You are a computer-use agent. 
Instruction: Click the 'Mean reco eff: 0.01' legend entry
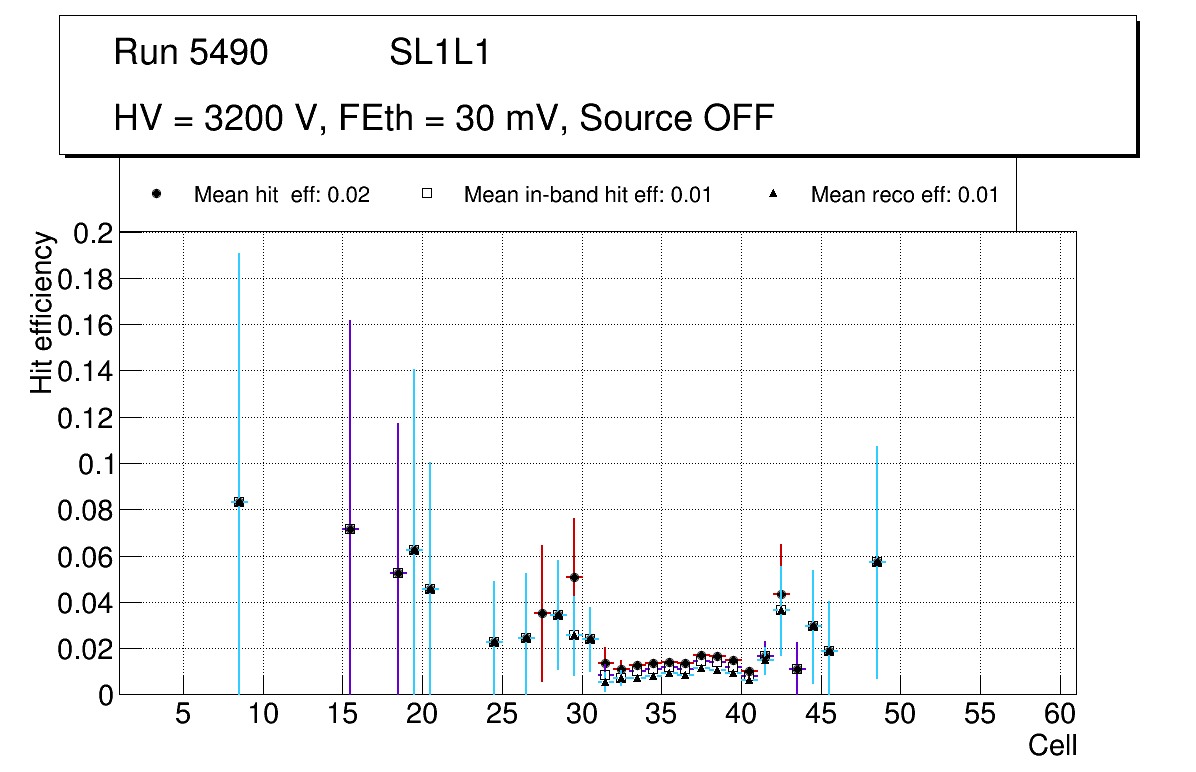click(x=904, y=195)
